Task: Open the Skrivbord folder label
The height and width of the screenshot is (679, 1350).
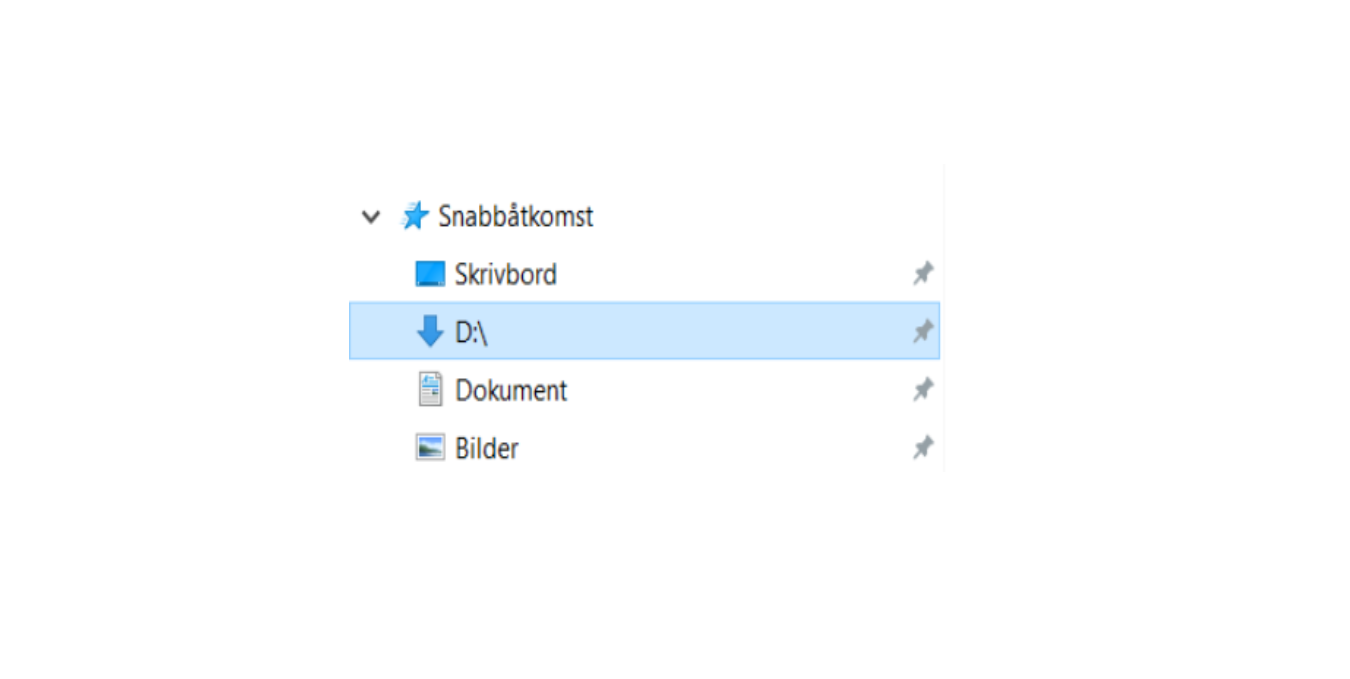Action: 506,274
